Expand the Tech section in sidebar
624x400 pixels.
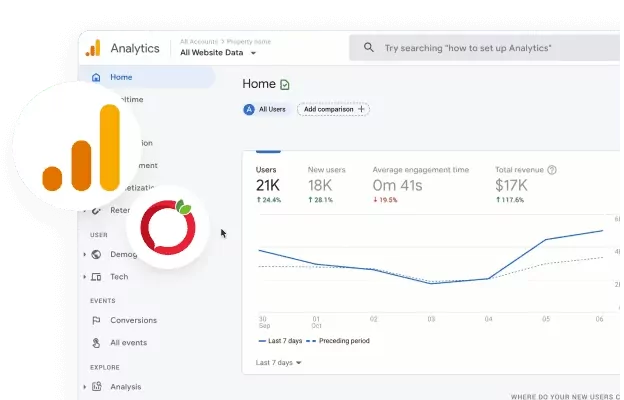tap(84, 277)
